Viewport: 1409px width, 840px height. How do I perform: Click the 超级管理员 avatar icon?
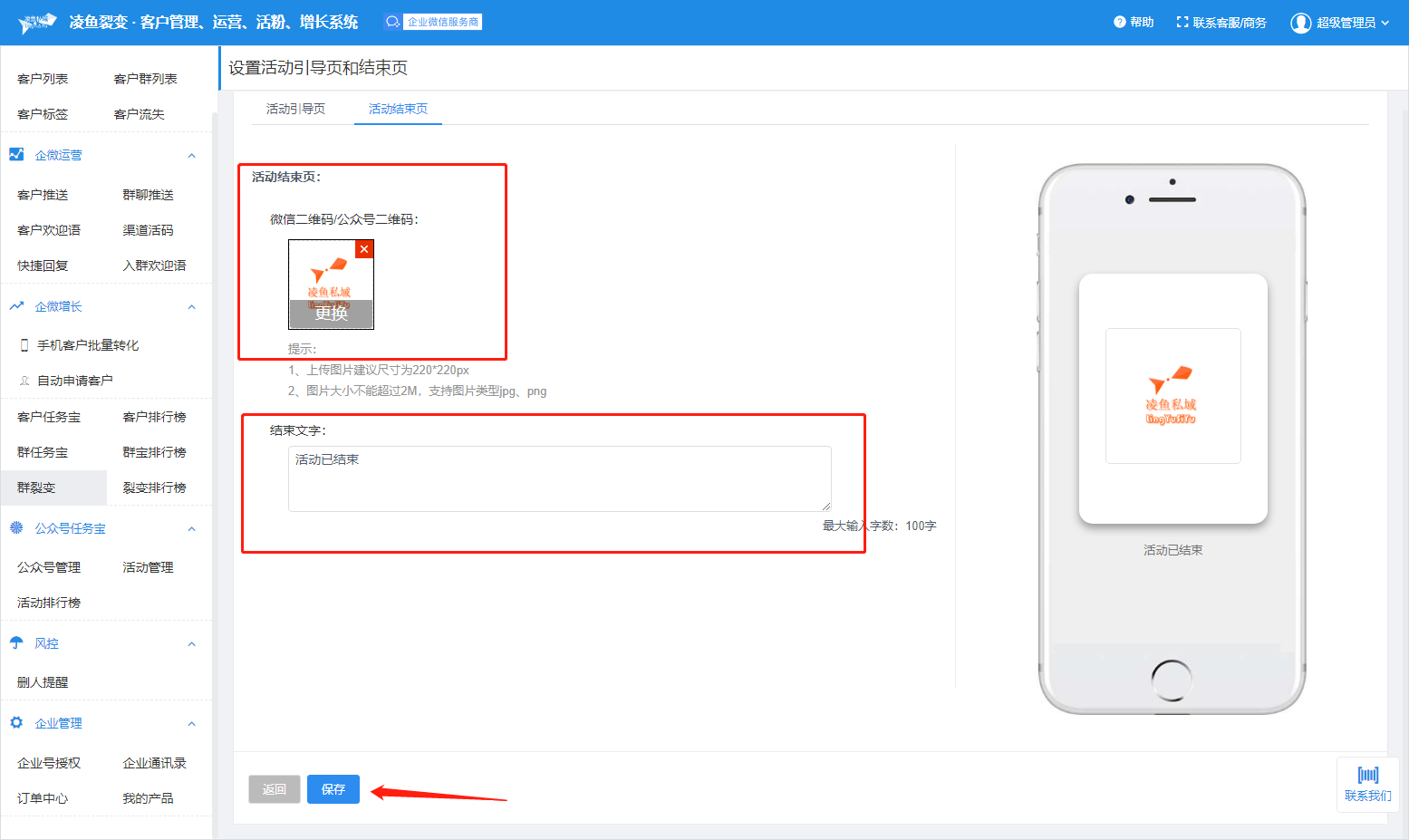tap(1300, 23)
